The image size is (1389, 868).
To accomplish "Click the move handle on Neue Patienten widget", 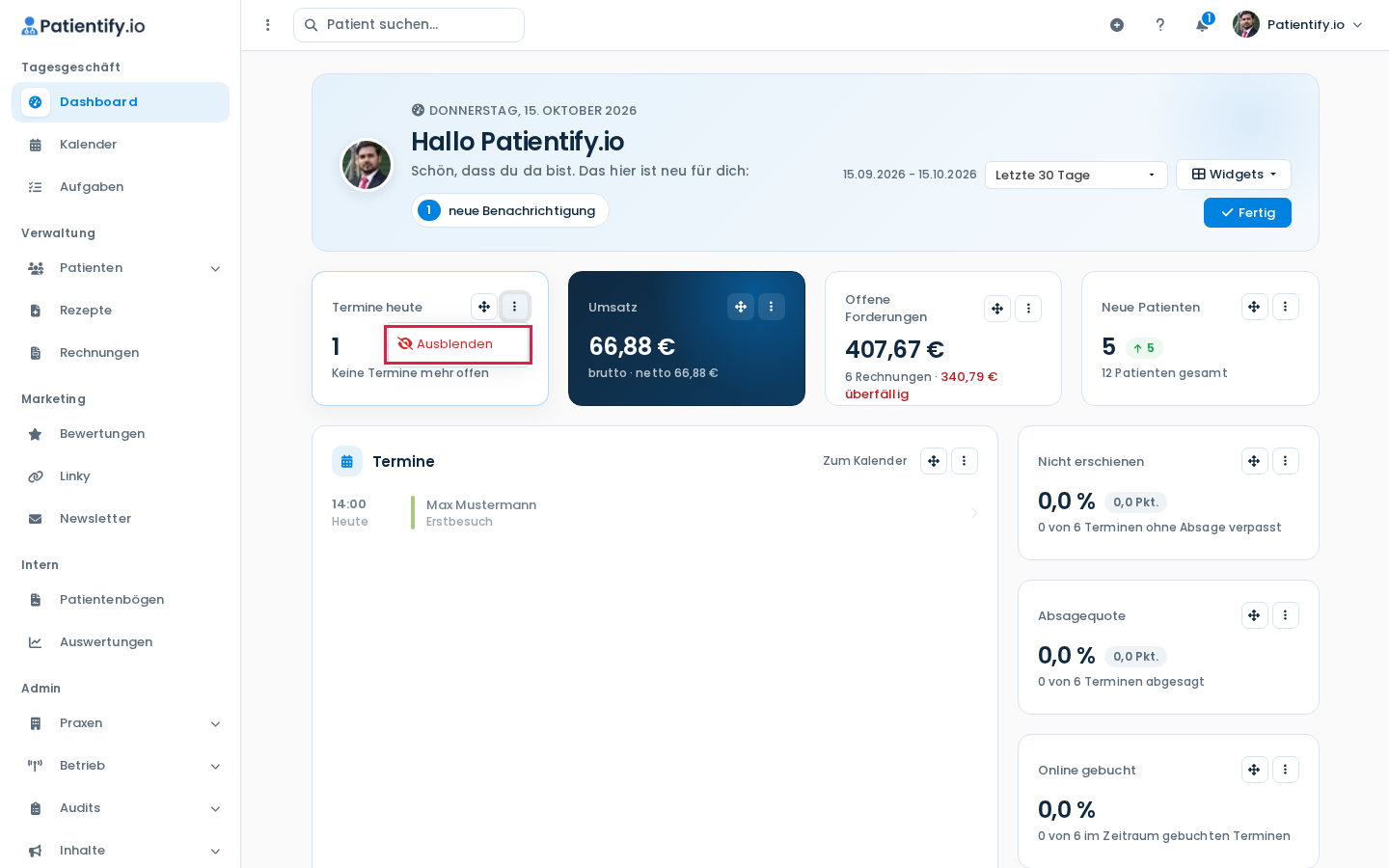I will pos(1254,307).
